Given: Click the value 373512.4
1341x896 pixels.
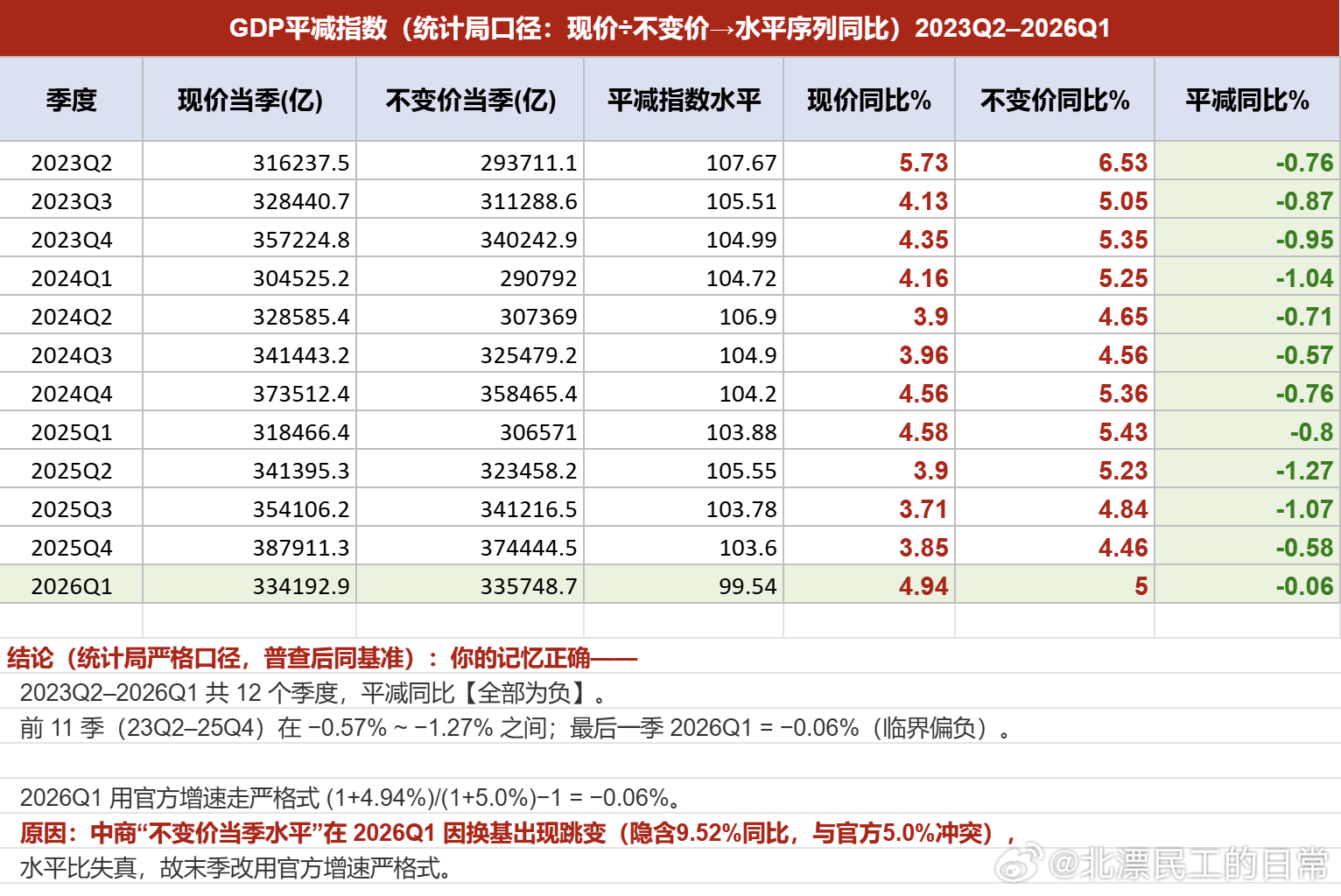Looking at the screenshot, I should pyautogui.click(x=301, y=394).
